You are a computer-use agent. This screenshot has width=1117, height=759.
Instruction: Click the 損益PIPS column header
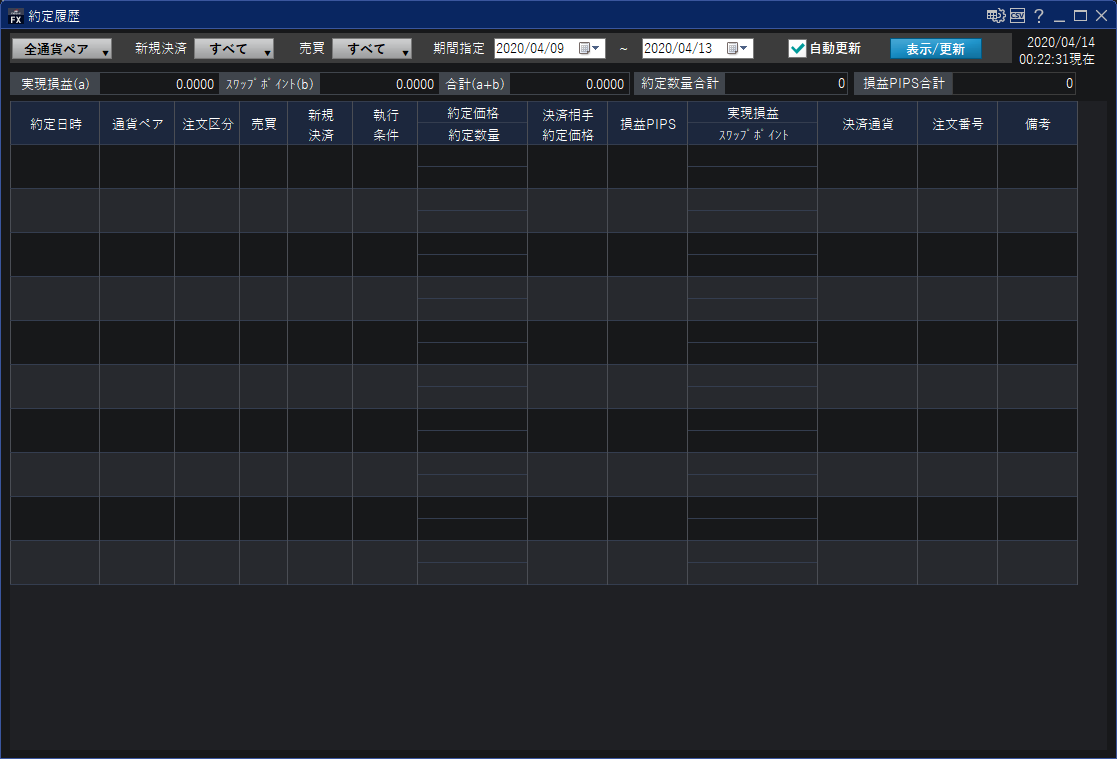click(647, 124)
